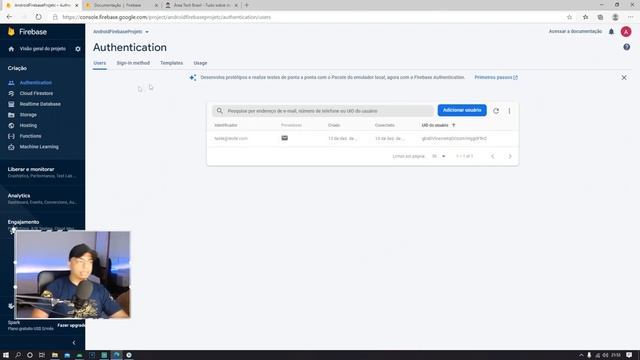Click the Machine Learning robot icon

[11, 147]
